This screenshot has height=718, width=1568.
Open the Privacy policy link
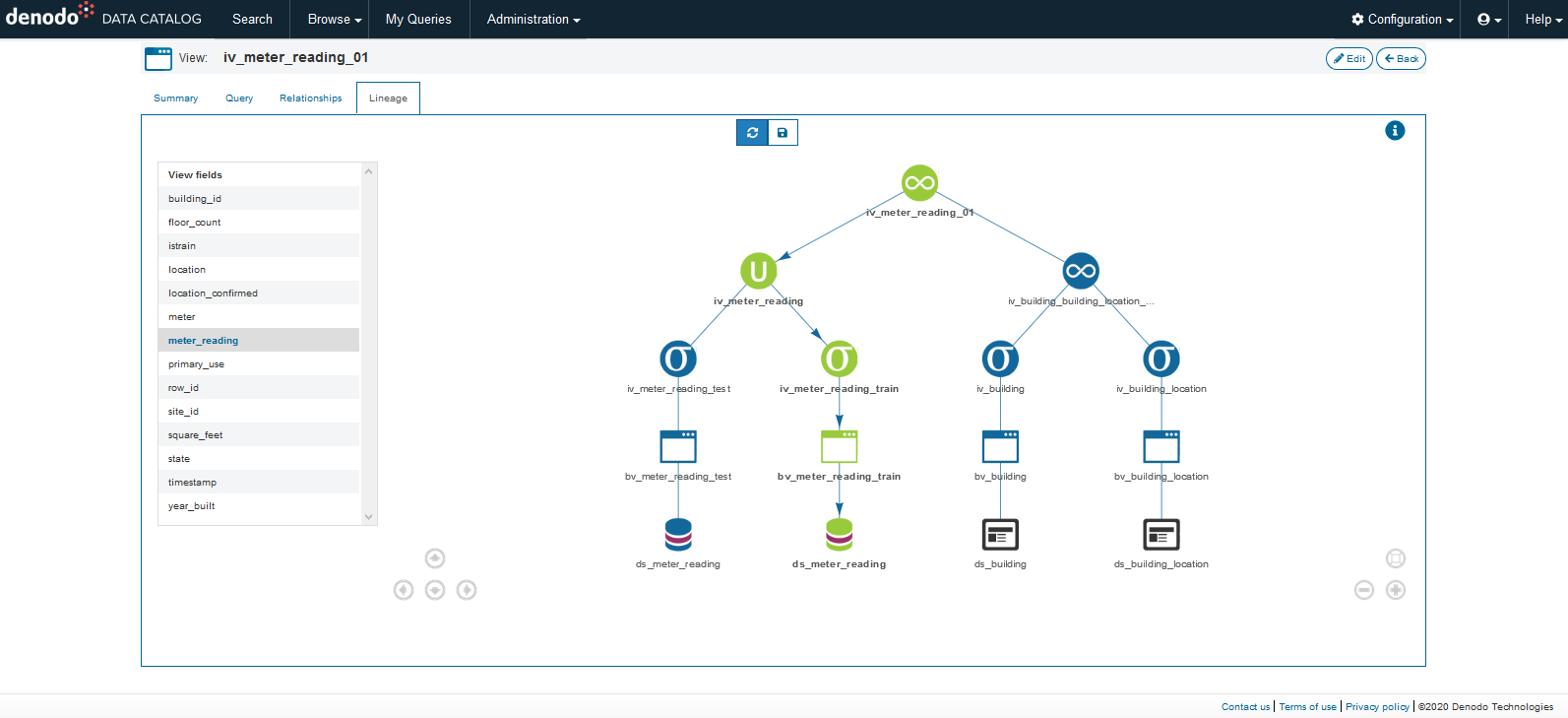click(1377, 706)
